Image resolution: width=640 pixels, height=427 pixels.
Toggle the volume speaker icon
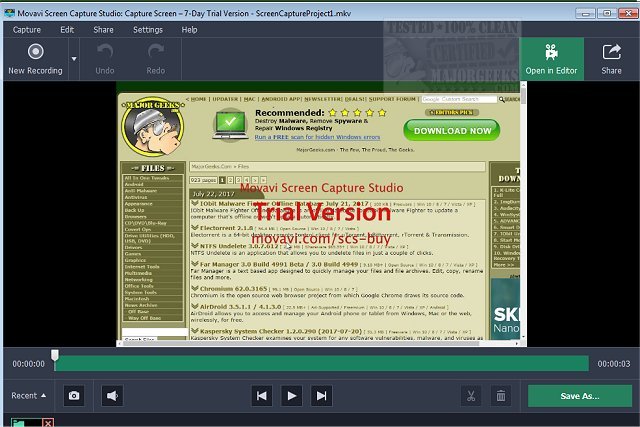coord(112,396)
